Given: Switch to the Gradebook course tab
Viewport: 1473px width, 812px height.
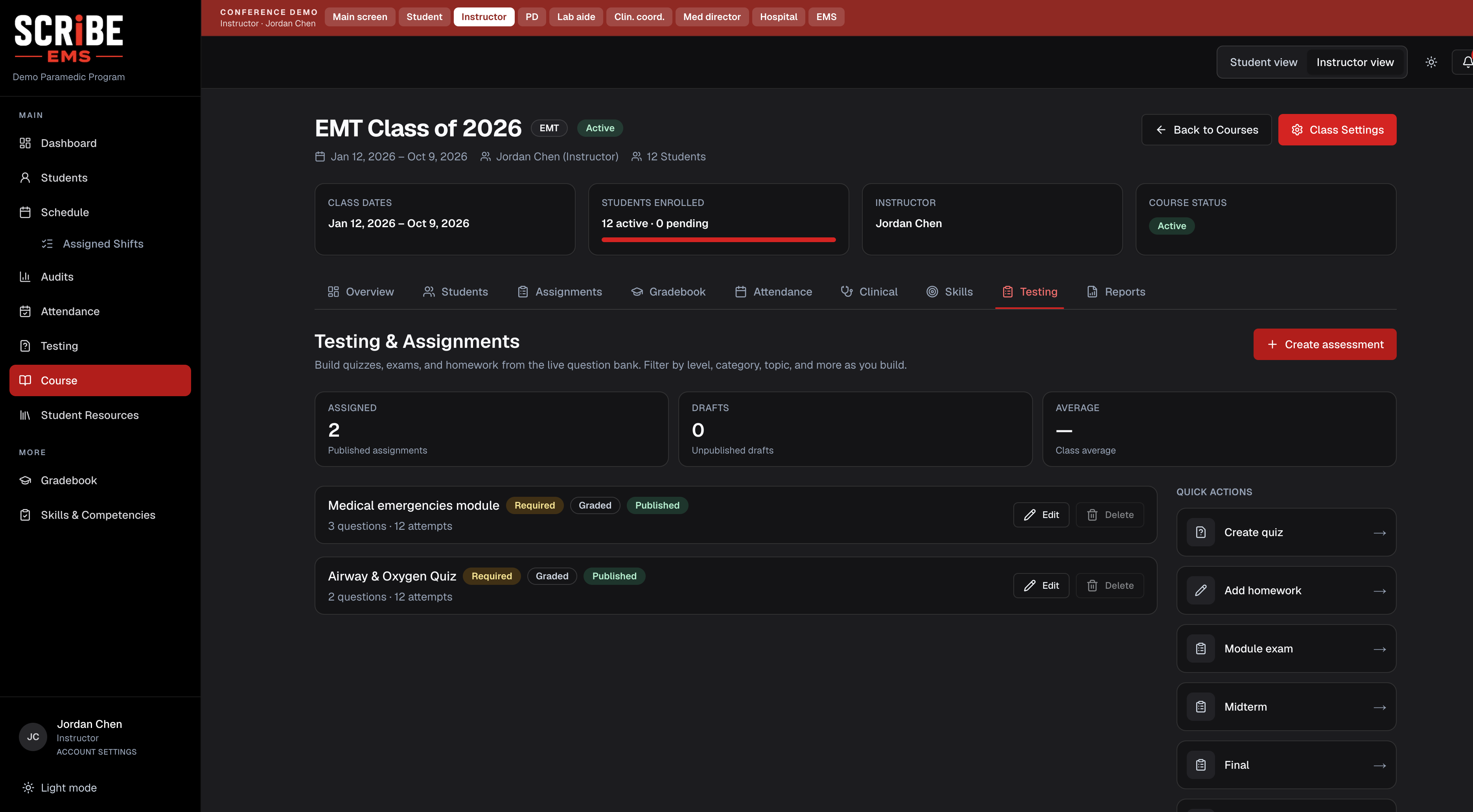Looking at the screenshot, I should pos(668,292).
